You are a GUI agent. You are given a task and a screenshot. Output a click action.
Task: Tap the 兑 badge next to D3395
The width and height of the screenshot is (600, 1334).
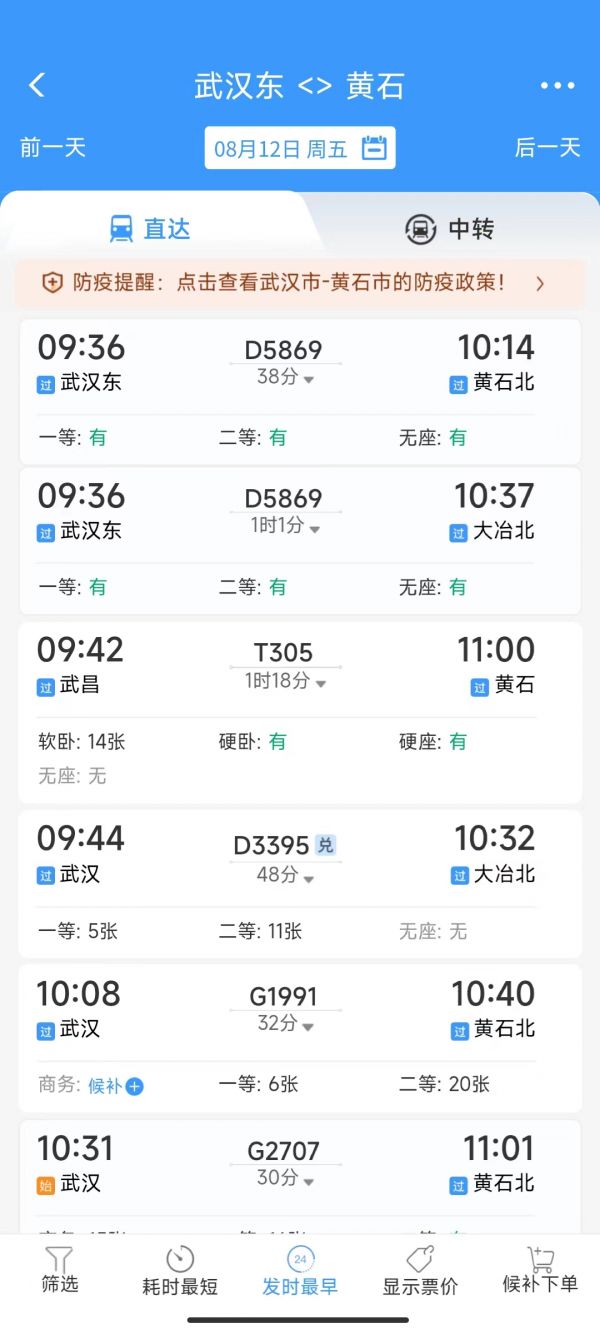click(325, 845)
